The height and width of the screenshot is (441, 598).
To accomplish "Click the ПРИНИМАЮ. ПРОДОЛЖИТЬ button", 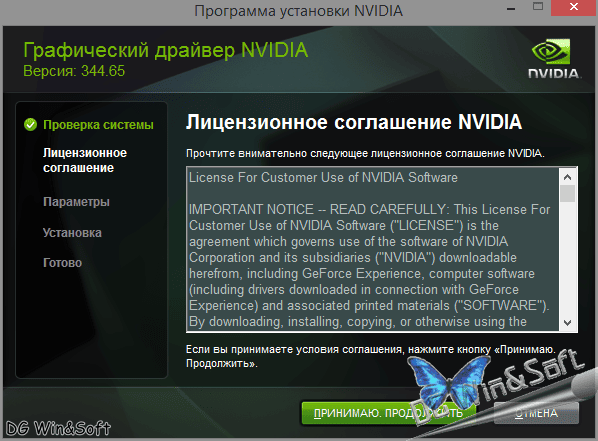I will 388,413.
